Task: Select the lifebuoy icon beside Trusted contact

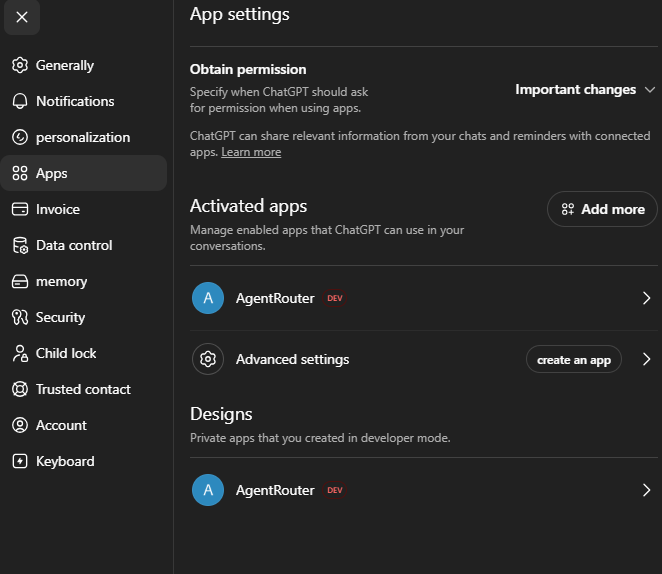Action: click(20, 389)
